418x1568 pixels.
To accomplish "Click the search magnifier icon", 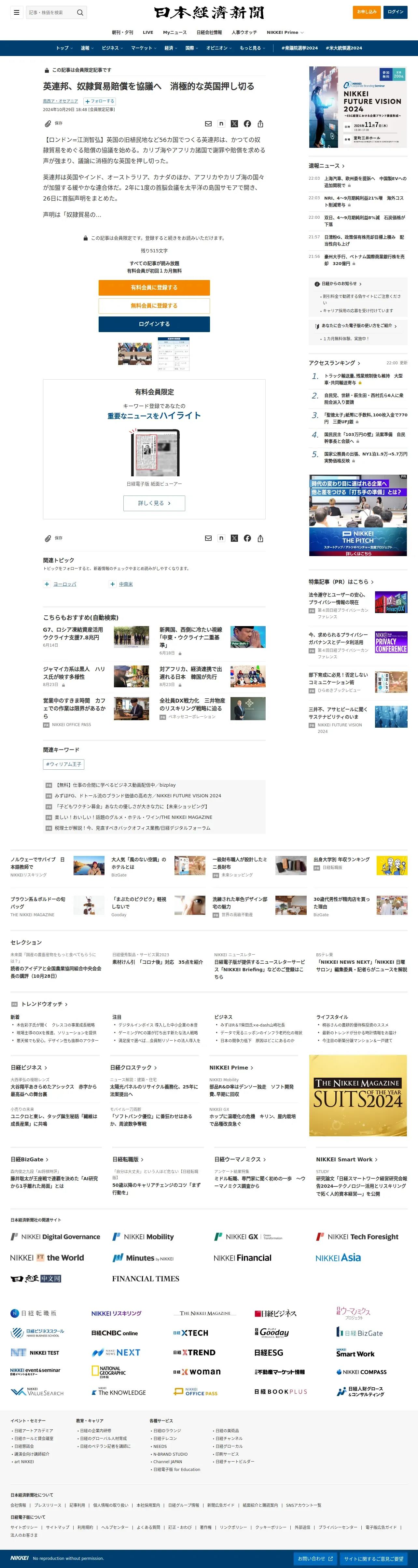I will point(80,12).
